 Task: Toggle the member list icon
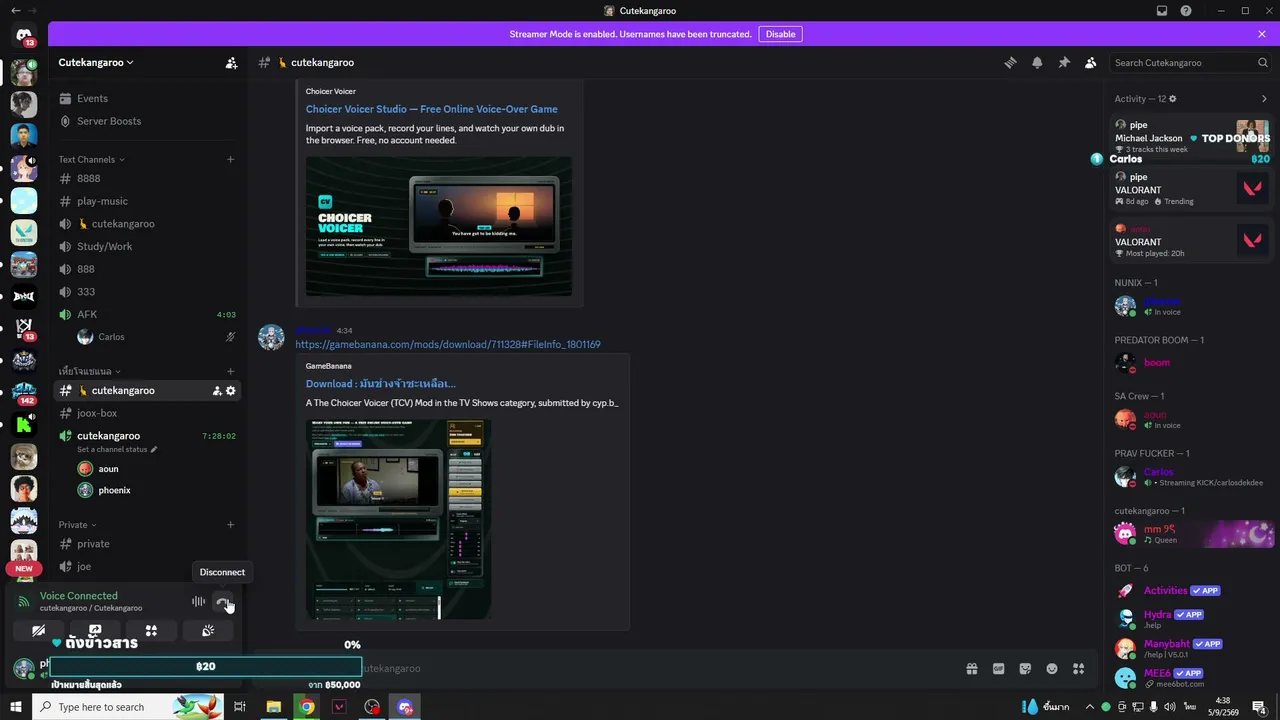click(1091, 62)
